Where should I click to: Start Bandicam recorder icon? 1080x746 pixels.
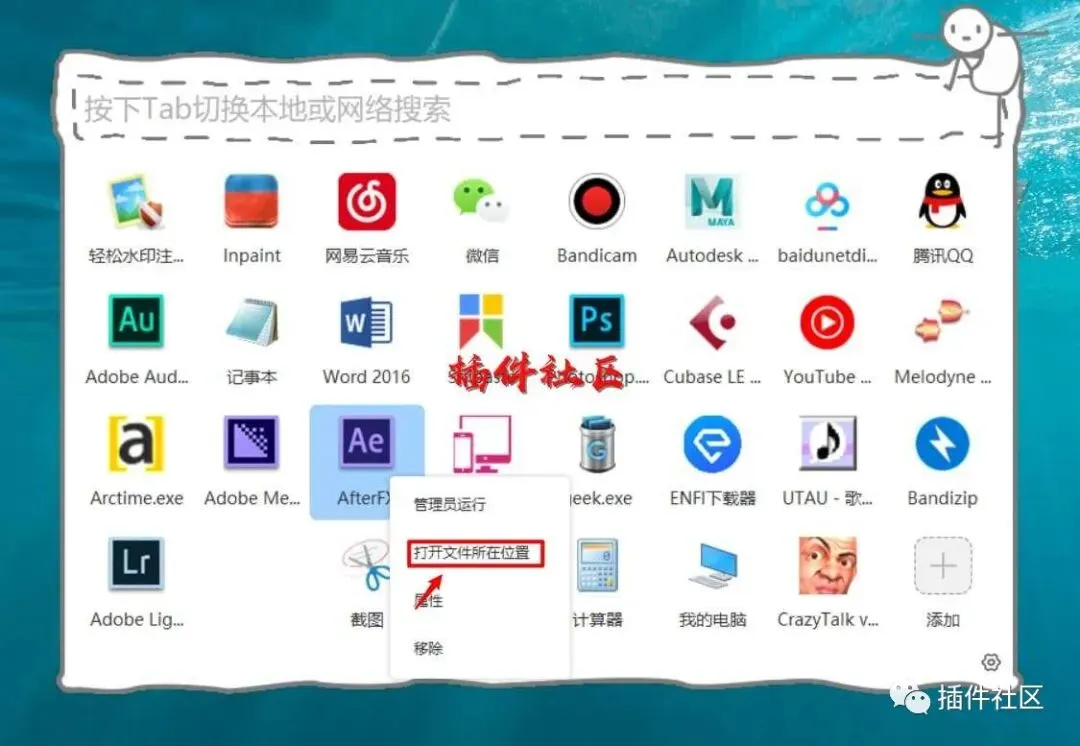point(596,202)
